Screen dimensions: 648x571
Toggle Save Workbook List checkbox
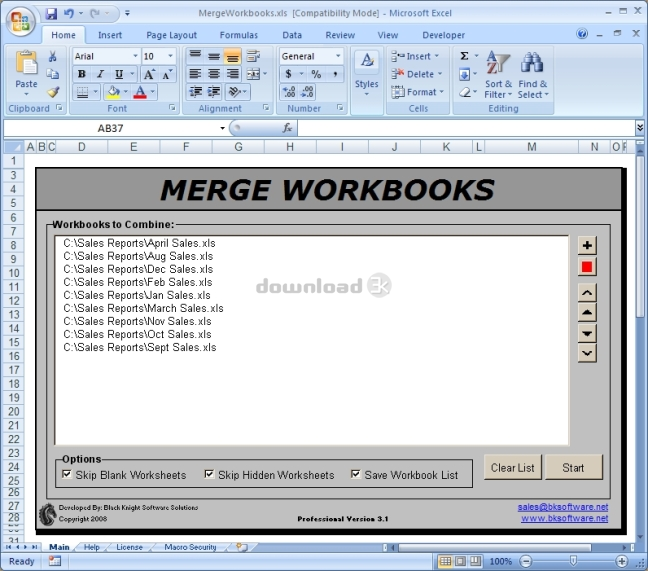[x=355, y=474]
